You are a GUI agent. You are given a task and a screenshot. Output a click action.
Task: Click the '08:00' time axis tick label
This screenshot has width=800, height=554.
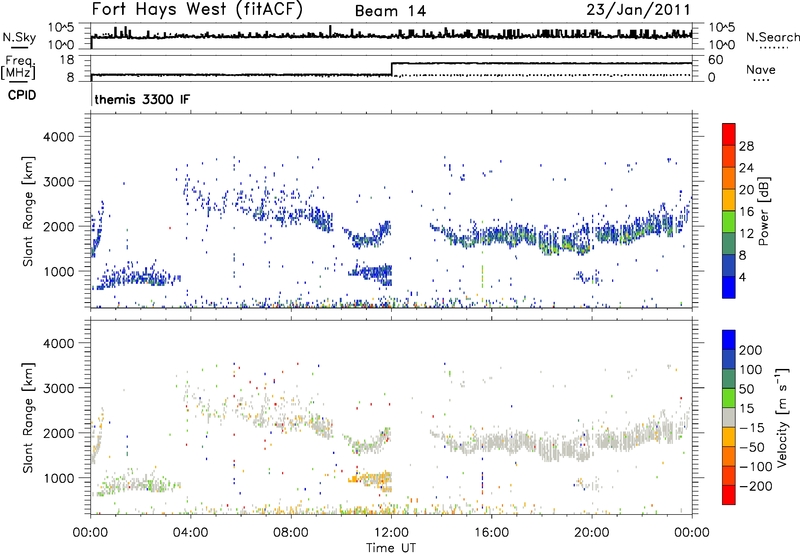(x=291, y=533)
